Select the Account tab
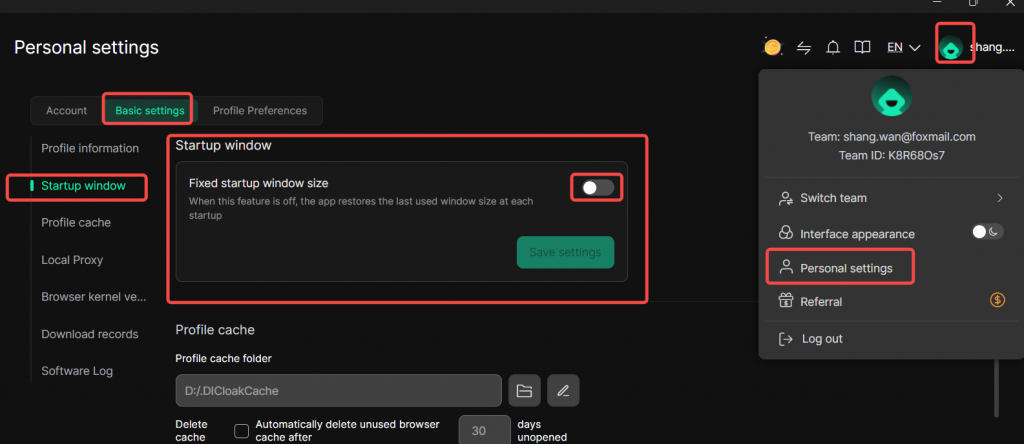 click(x=67, y=110)
